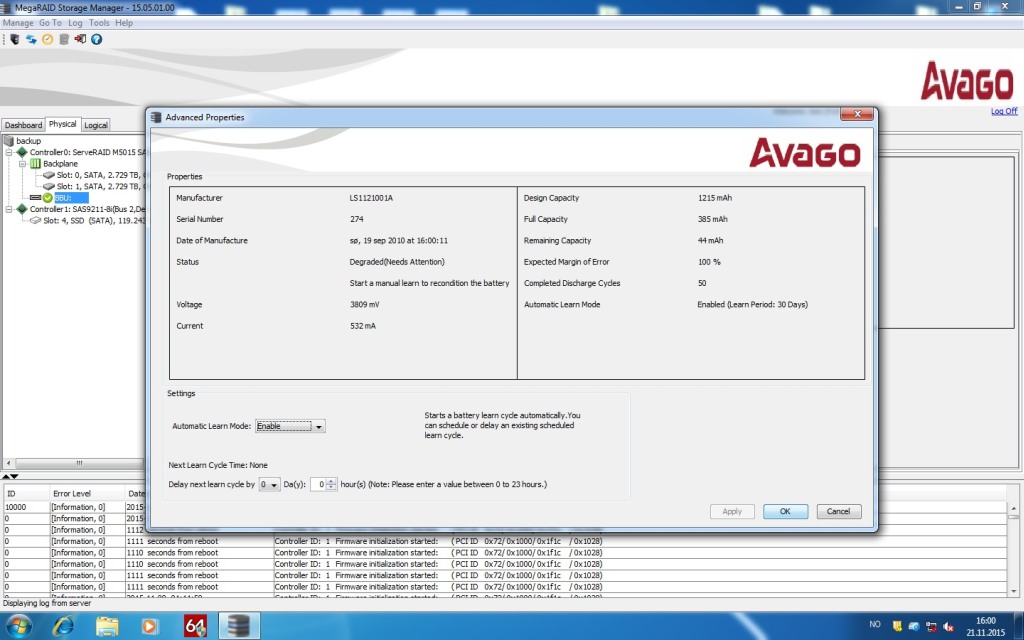Open the Help menu

[124, 23]
